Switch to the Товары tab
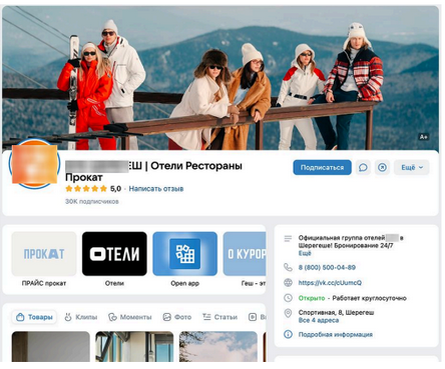The height and width of the screenshot is (369, 445). [x=34, y=317]
